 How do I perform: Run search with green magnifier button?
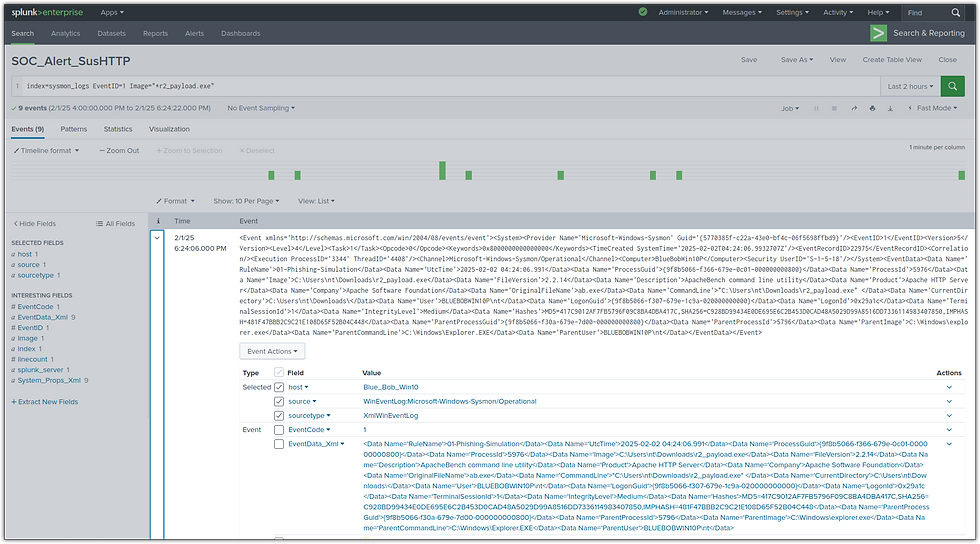(952, 86)
